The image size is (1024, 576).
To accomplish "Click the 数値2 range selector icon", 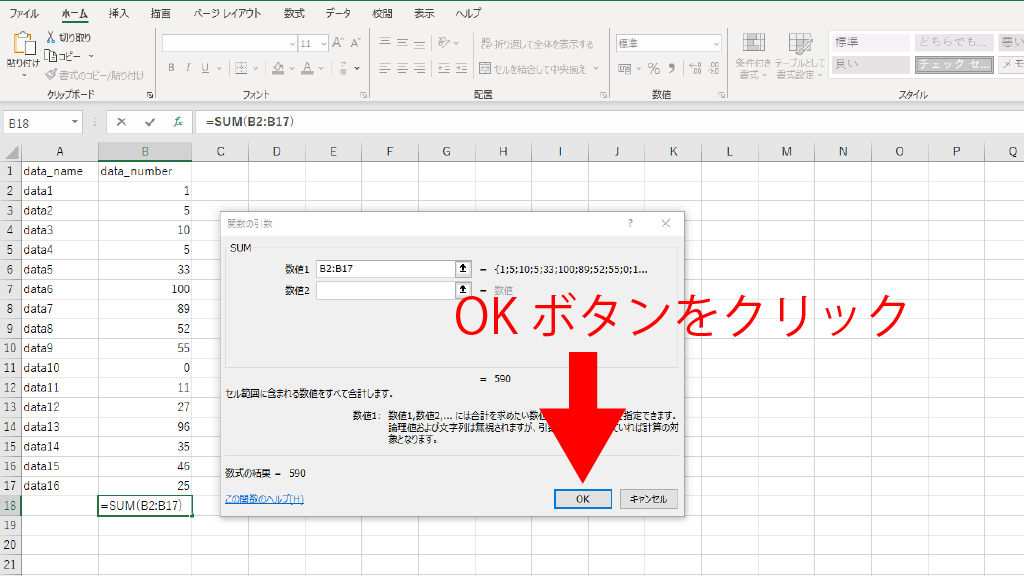I will 462,290.
